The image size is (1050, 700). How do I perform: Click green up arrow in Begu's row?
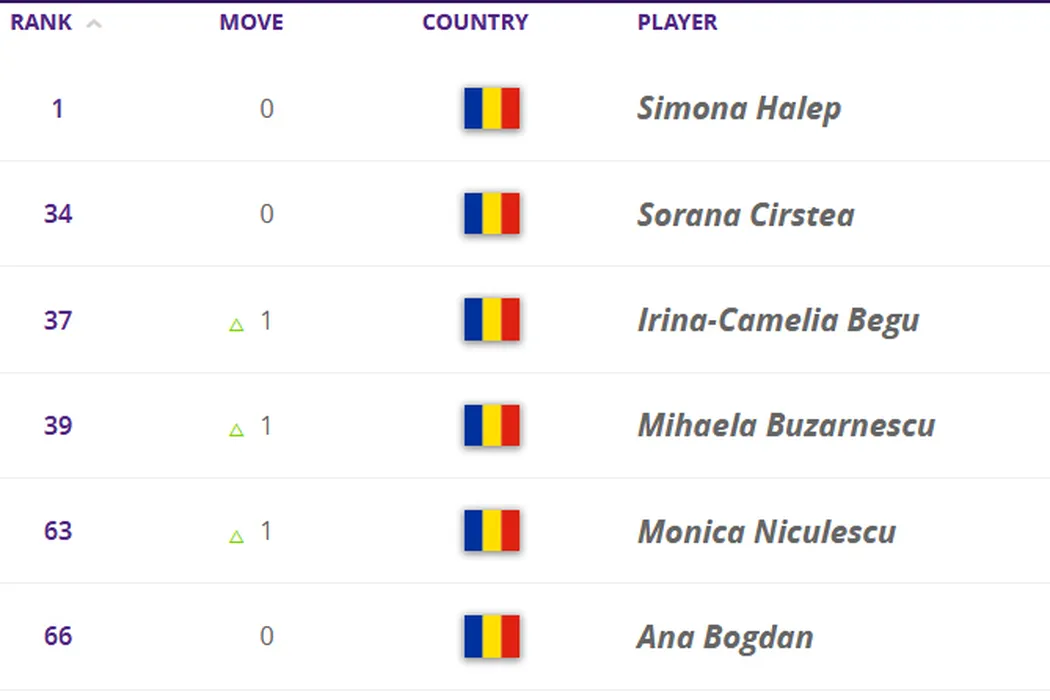pos(237,324)
